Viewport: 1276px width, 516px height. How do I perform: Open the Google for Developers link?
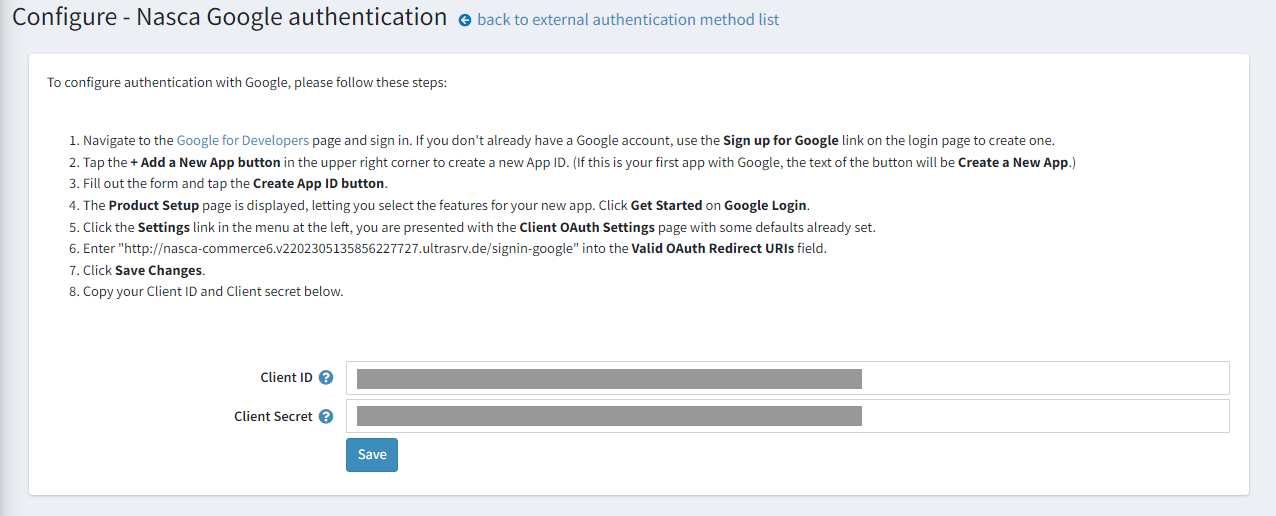(x=242, y=140)
